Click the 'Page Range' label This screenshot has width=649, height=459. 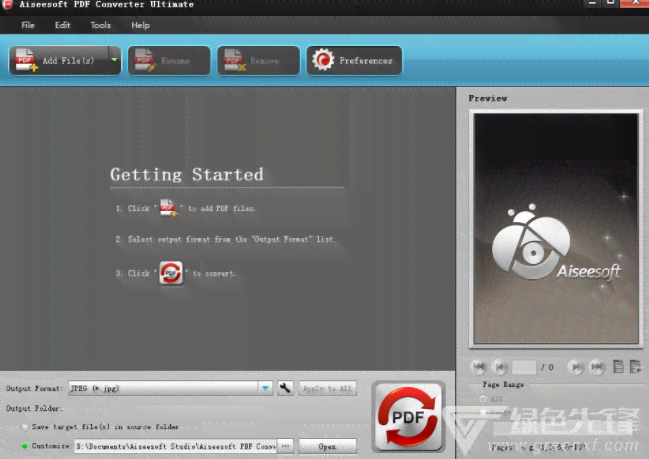click(x=503, y=385)
